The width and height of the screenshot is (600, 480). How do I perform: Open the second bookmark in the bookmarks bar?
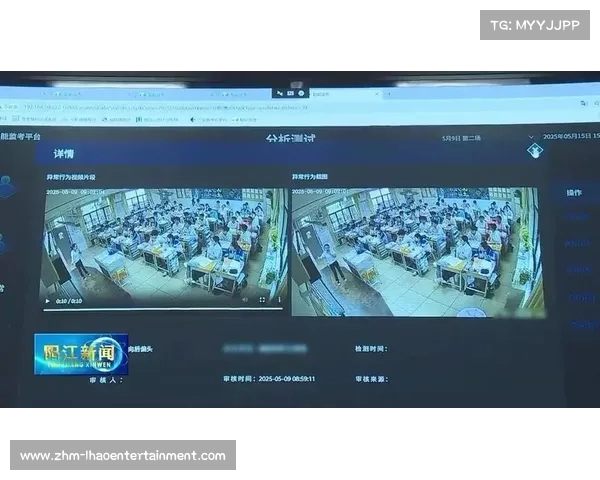(79, 119)
